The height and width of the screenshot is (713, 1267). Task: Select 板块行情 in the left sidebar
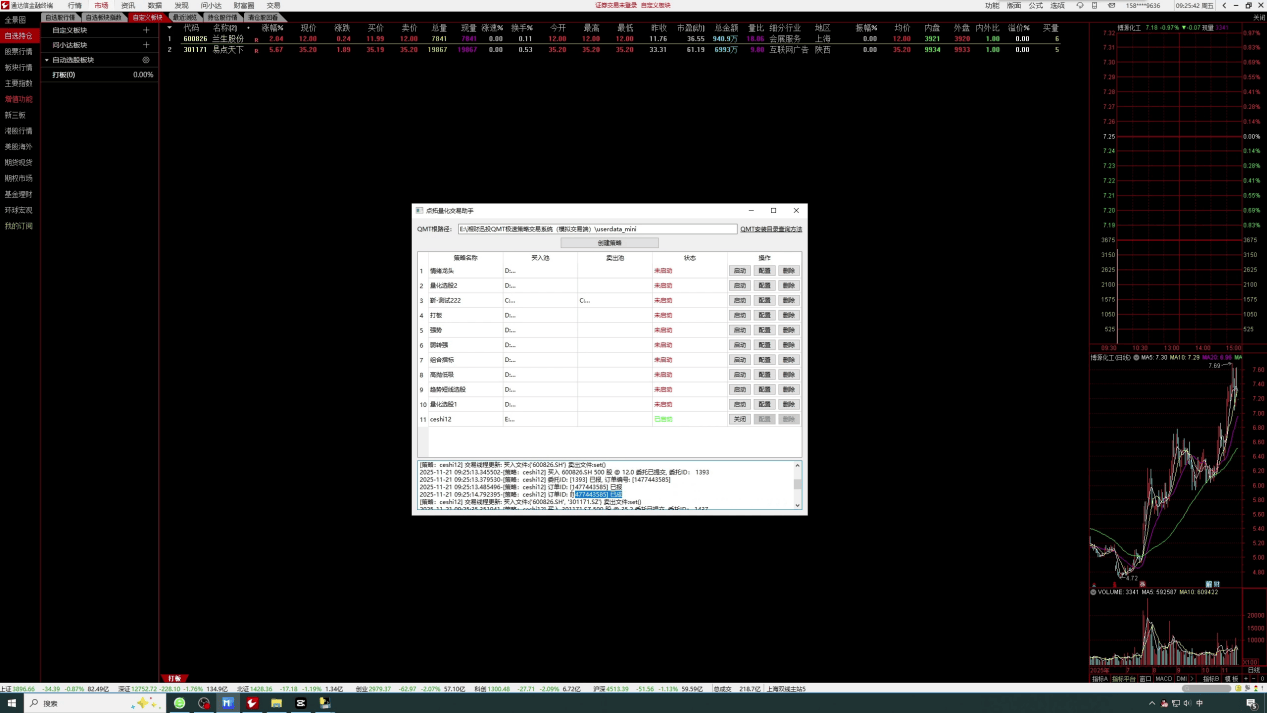(x=18, y=67)
